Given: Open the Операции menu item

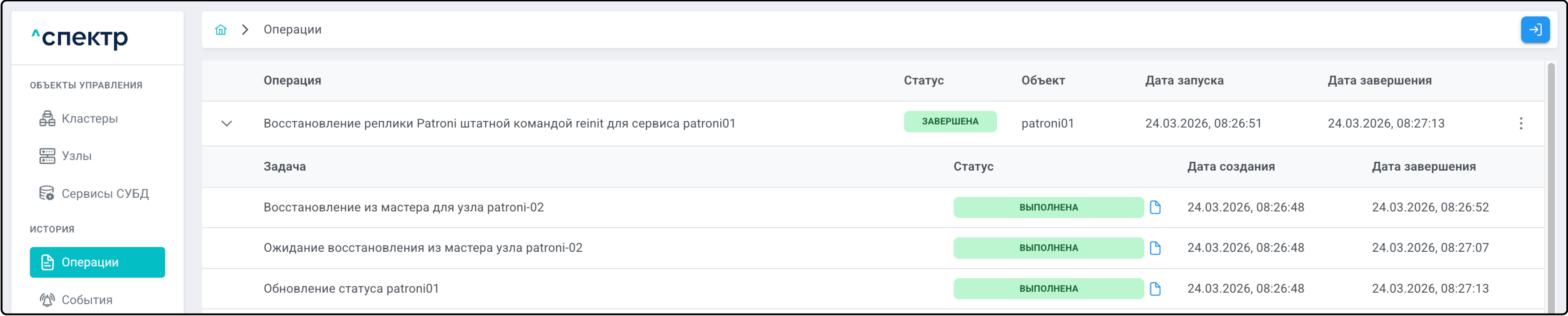Looking at the screenshot, I should point(98,262).
